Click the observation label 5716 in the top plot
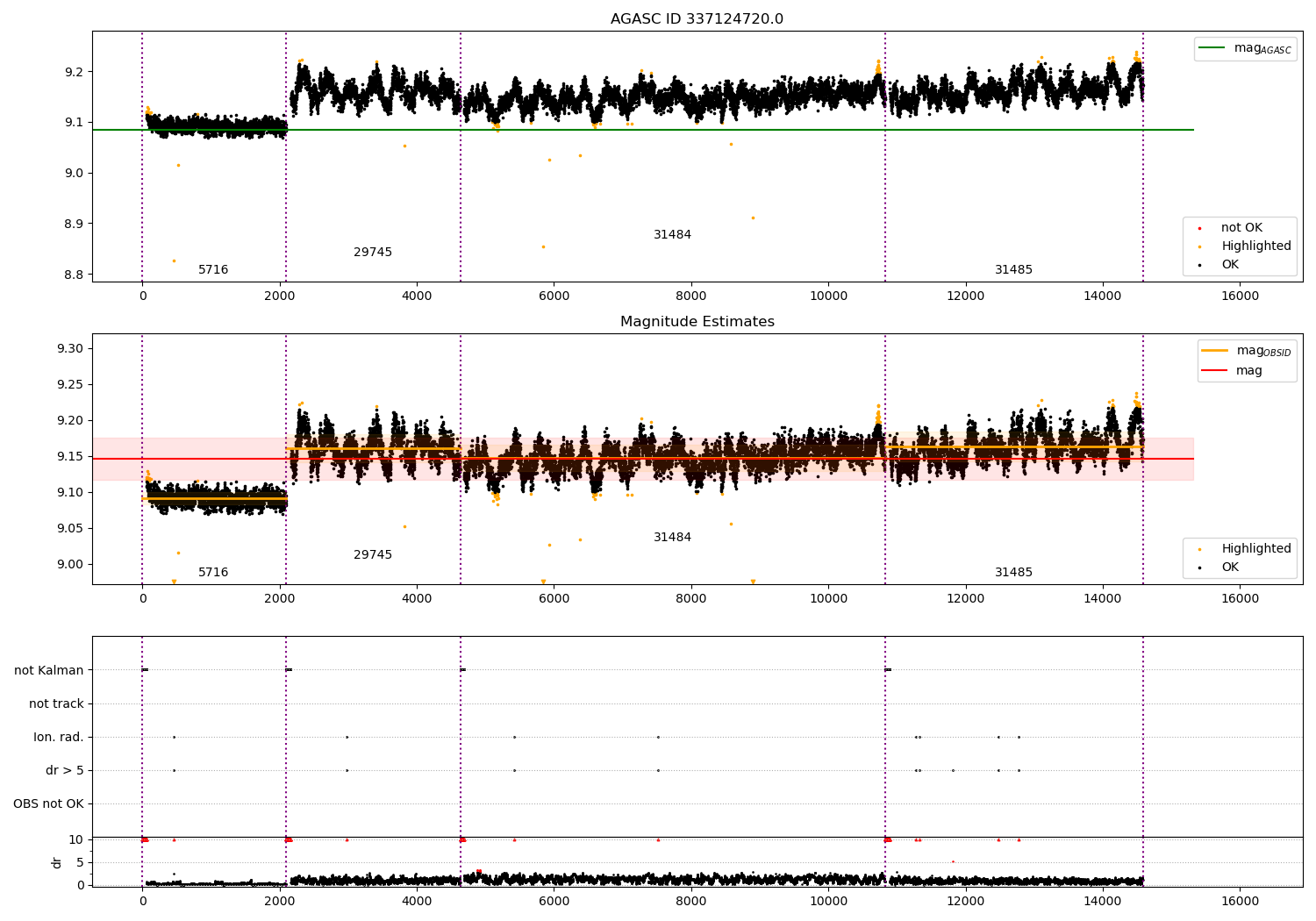1316x921 pixels. 213,270
